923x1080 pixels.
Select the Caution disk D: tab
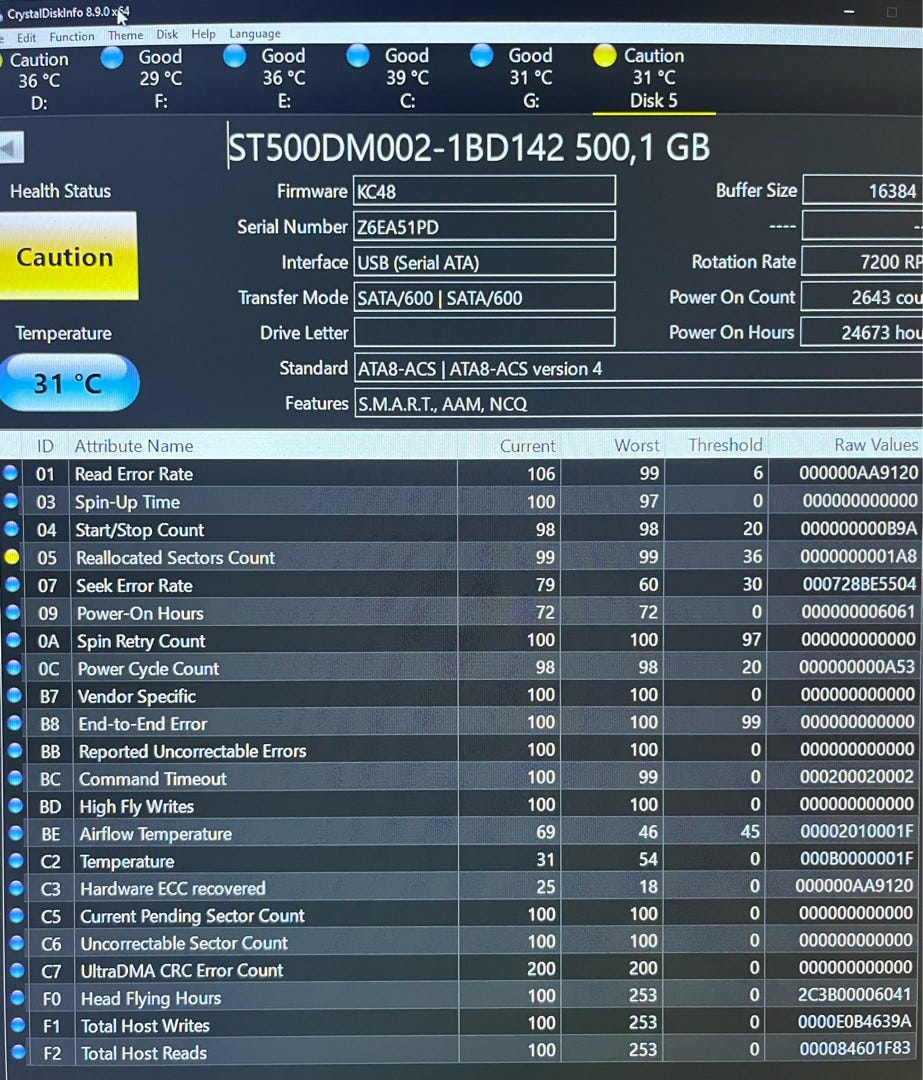[36, 81]
